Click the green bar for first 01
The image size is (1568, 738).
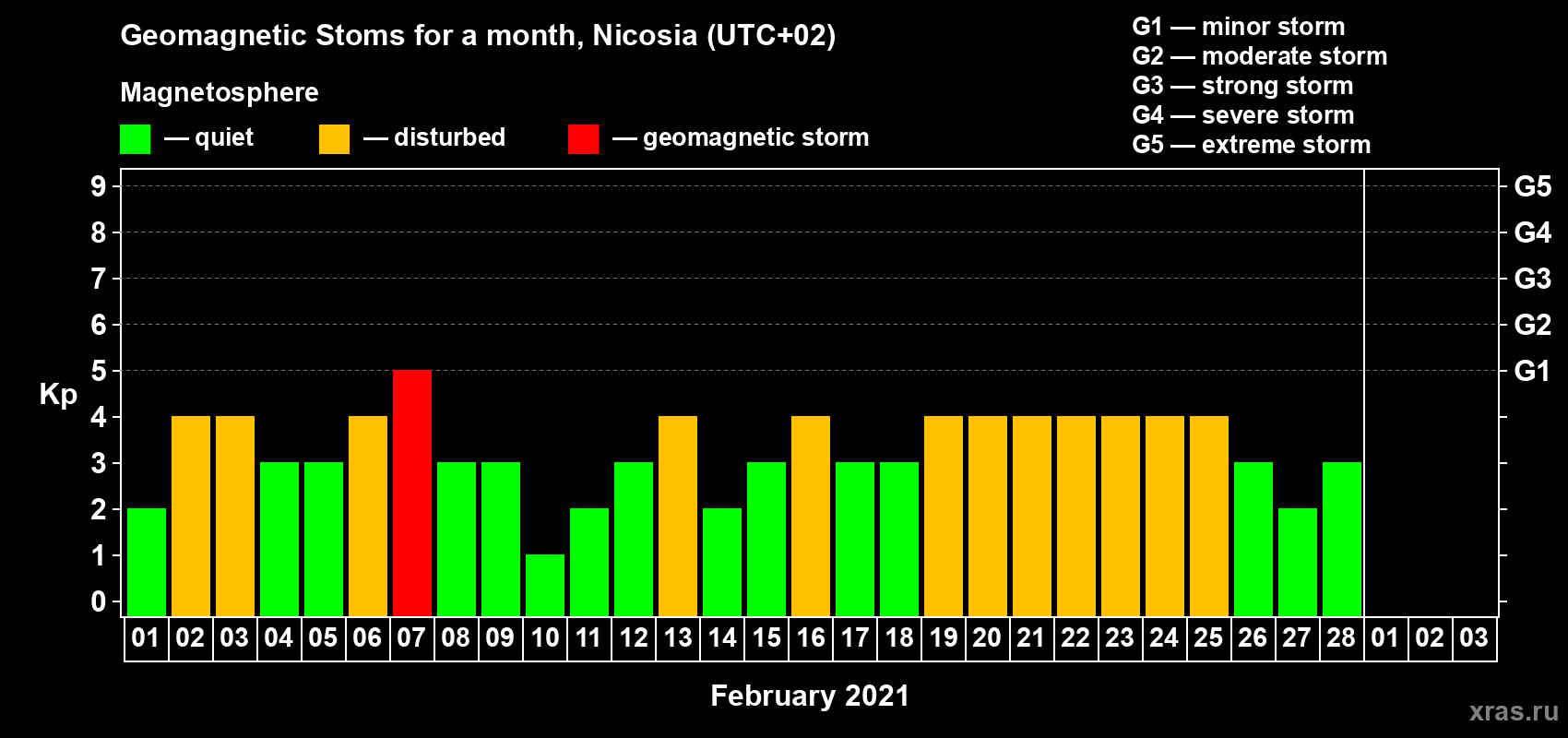click(147, 562)
